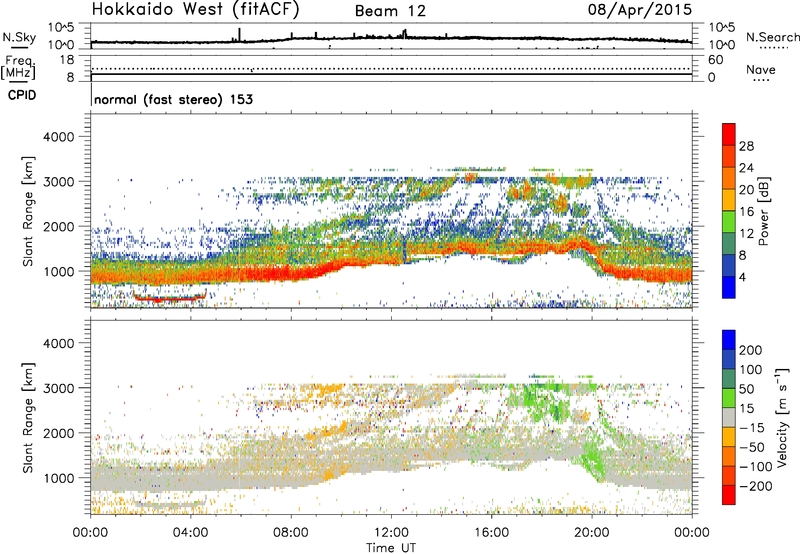Select the 'Beam 12' header label
The height and width of the screenshot is (554, 800).
coord(390,11)
